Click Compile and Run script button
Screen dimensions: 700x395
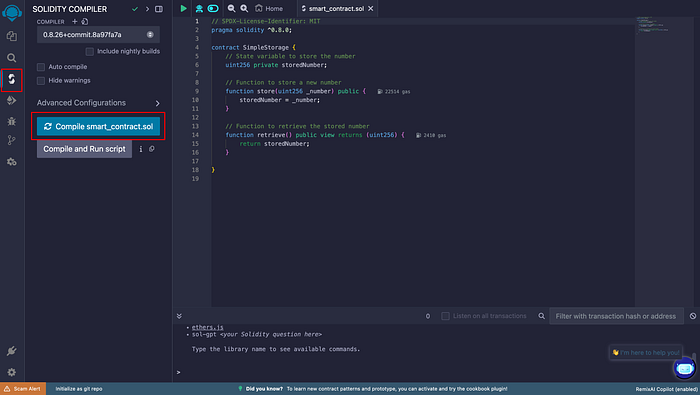tap(84, 149)
